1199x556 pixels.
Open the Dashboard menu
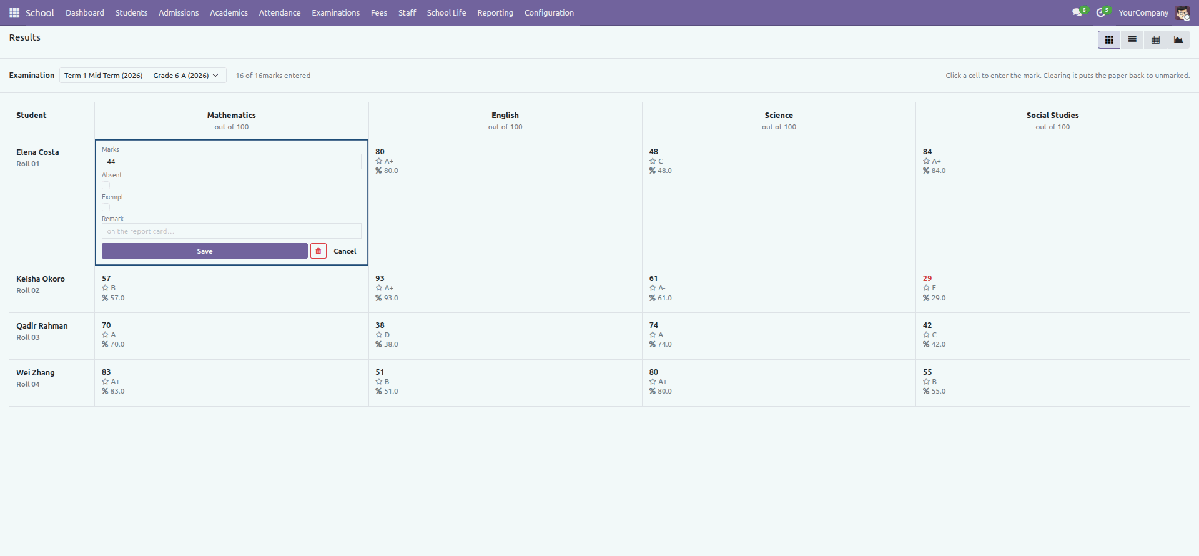(x=85, y=13)
